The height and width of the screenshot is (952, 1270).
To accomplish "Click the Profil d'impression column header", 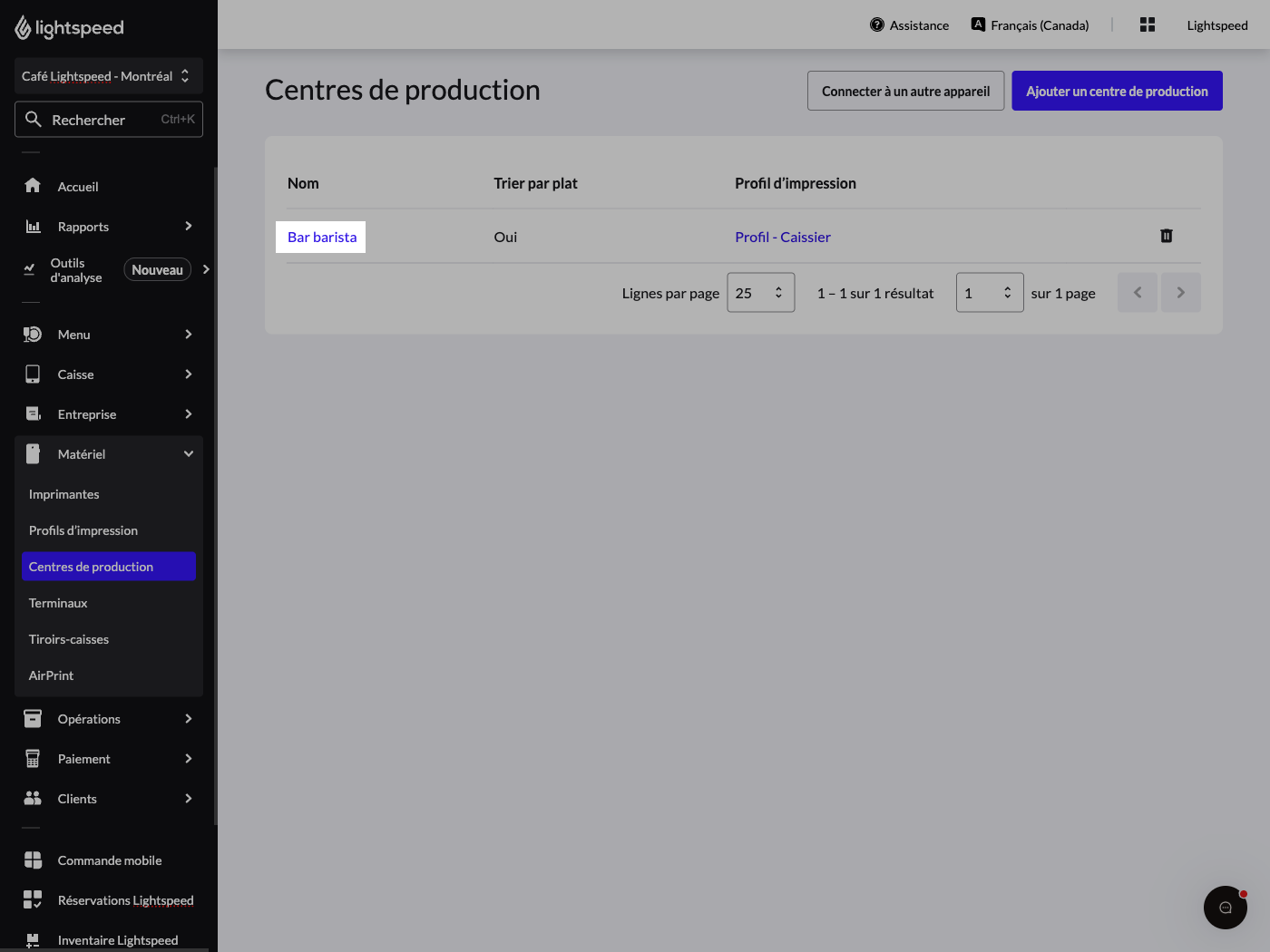I will (796, 183).
